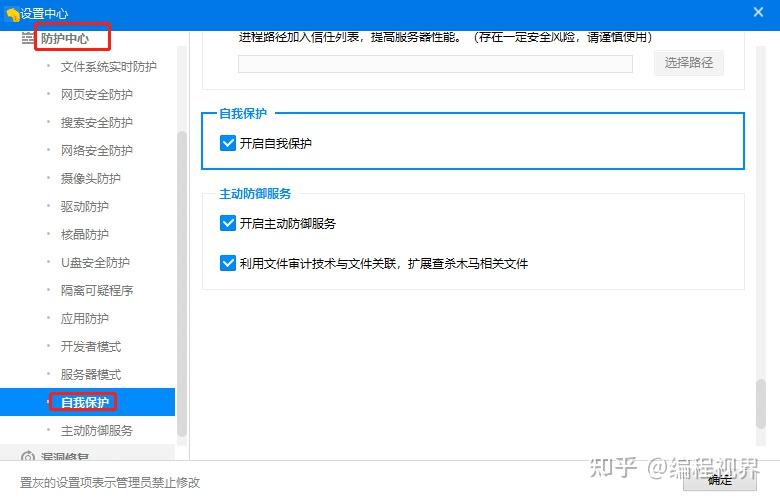Select 服务器模式 in sidebar

(91, 374)
